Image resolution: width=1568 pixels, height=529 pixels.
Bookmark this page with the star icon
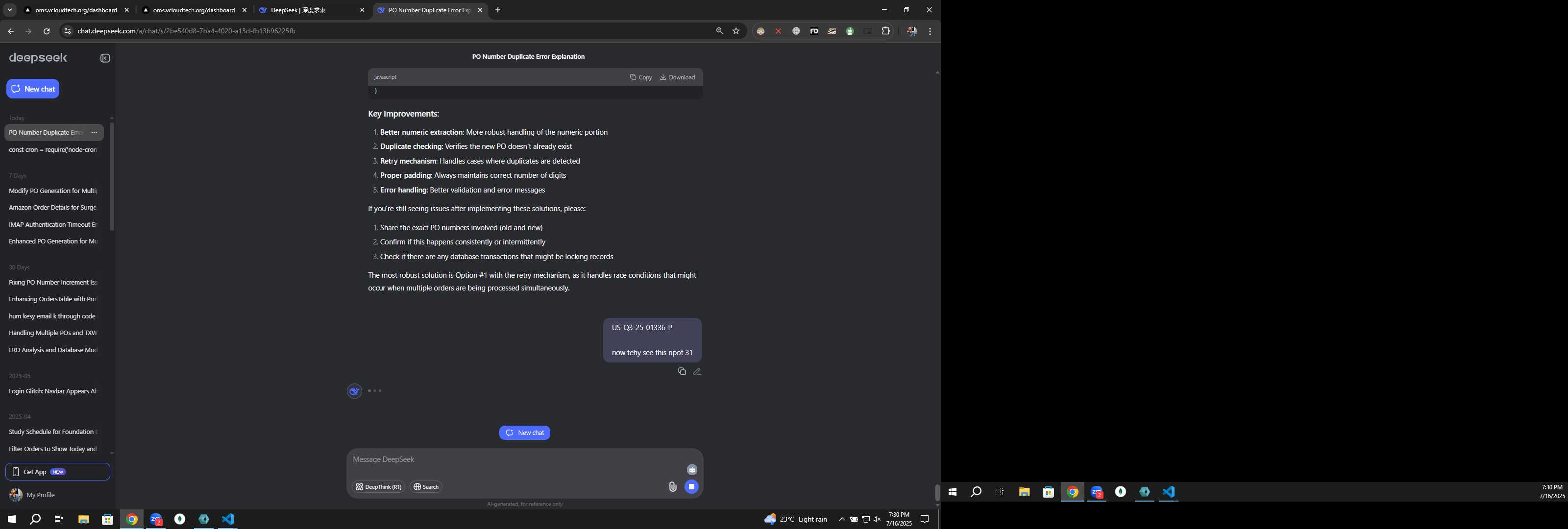pyautogui.click(x=736, y=31)
